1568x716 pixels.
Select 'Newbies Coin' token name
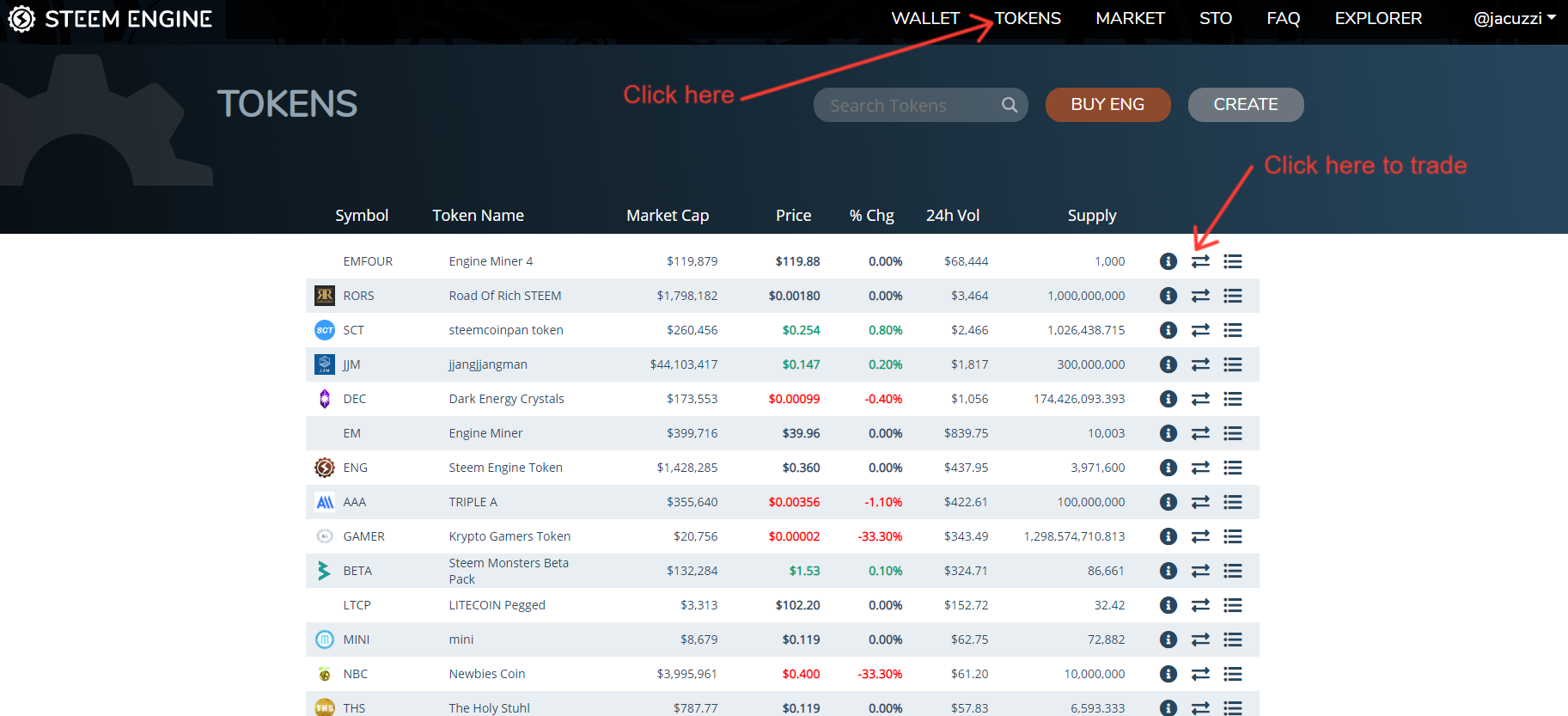[x=487, y=674]
